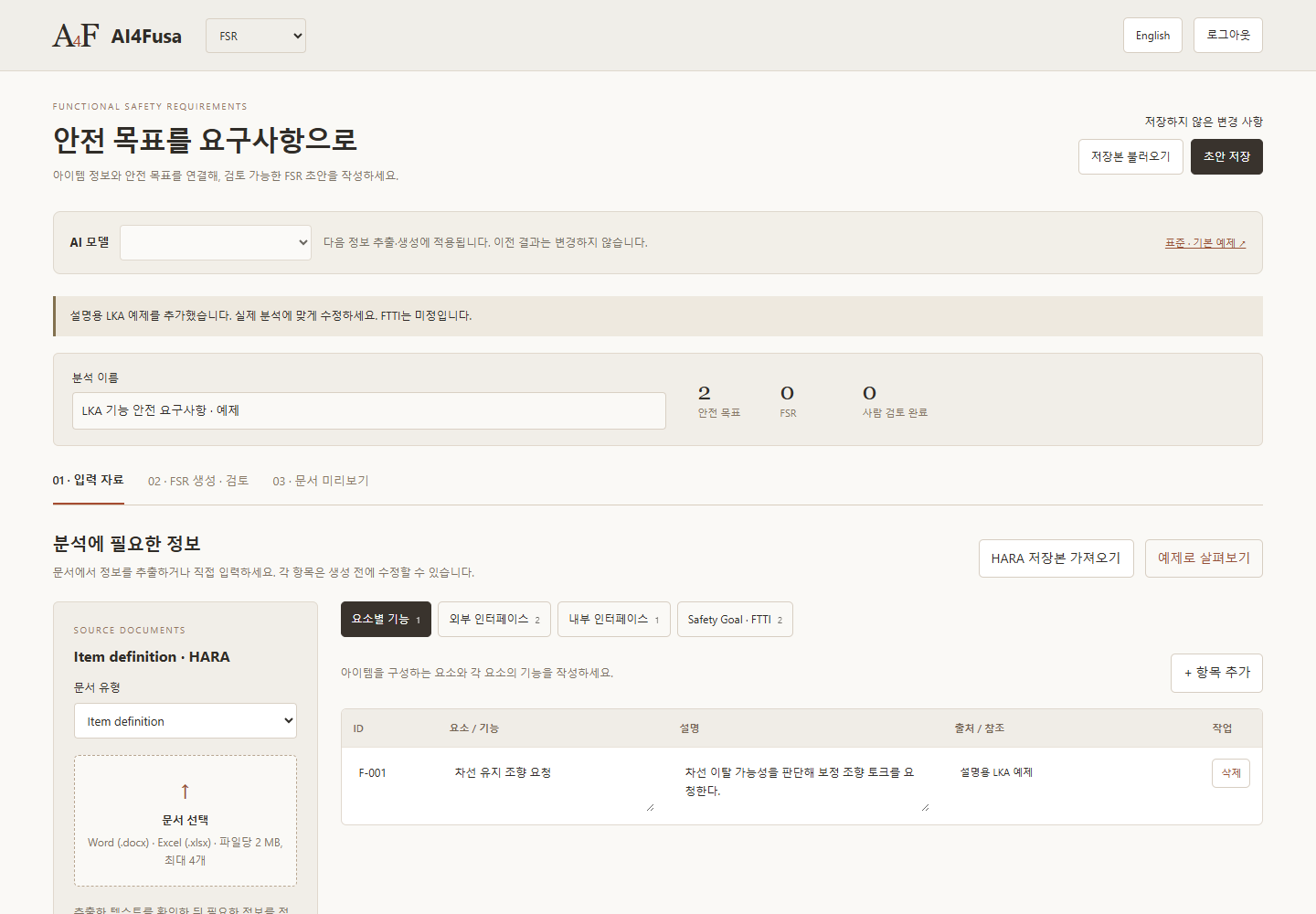
Task: Show the Safety Goal · FTTI sub-tab
Action: (x=735, y=619)
